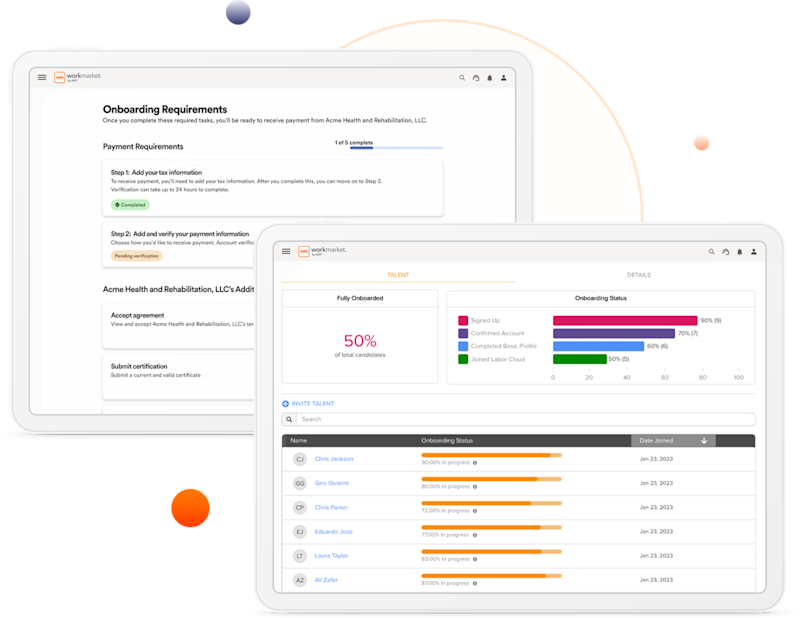Click WorkMarket logo in Talent dashboard window
800x618 pixels.
322,251
